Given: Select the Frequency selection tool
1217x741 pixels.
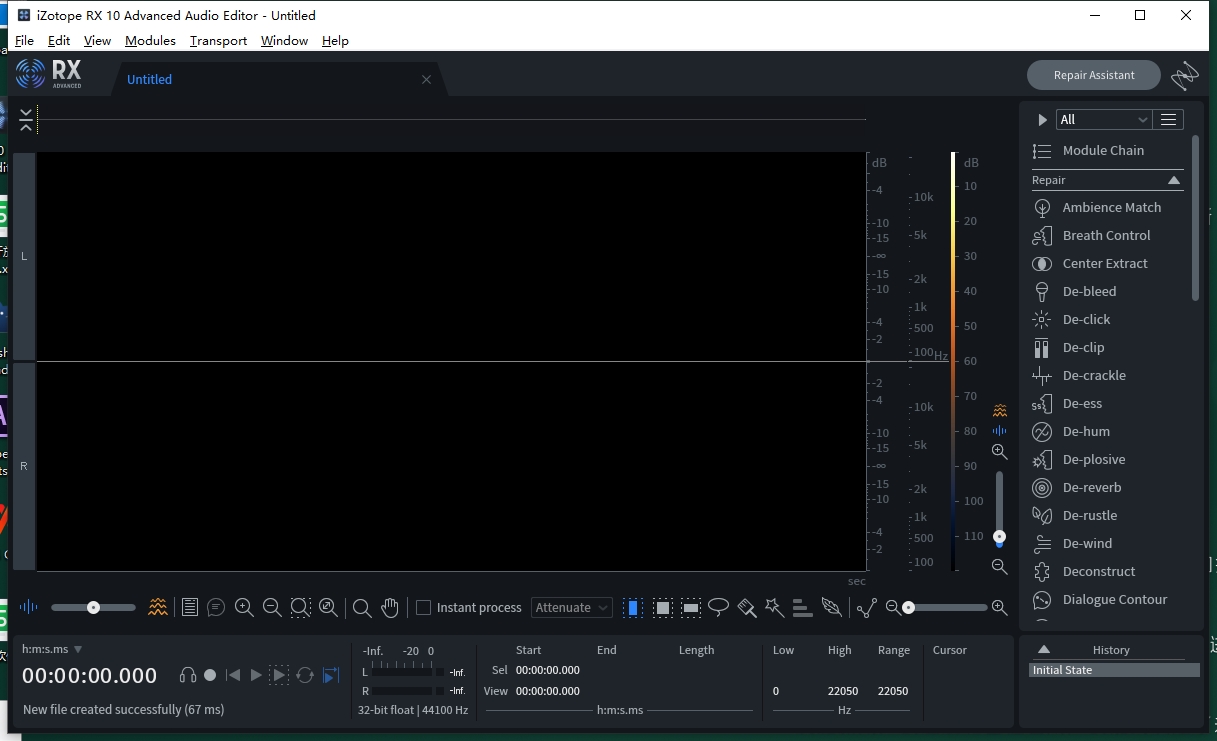Looking at the screenshot, I should point(691,607).
